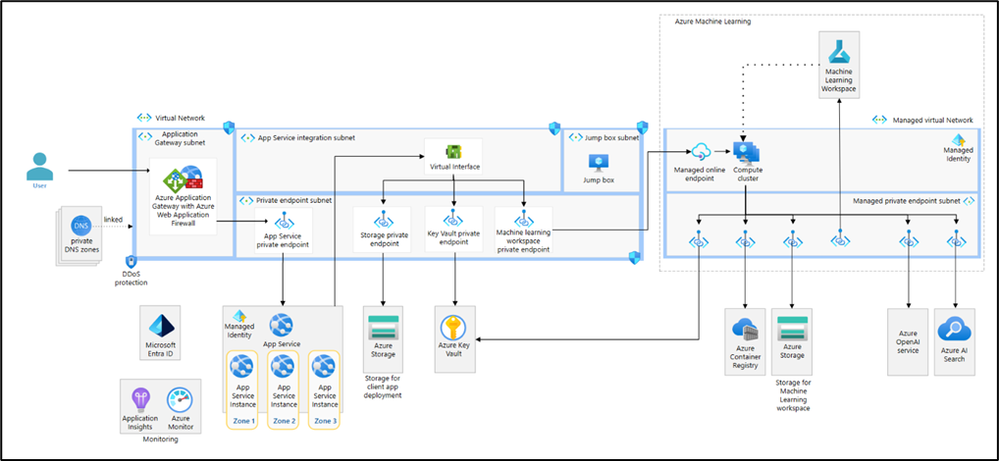This screenshot has height=461, width=999.
Task: Select the App Service private endpoint icon
Action: click(x=284, y=222)
